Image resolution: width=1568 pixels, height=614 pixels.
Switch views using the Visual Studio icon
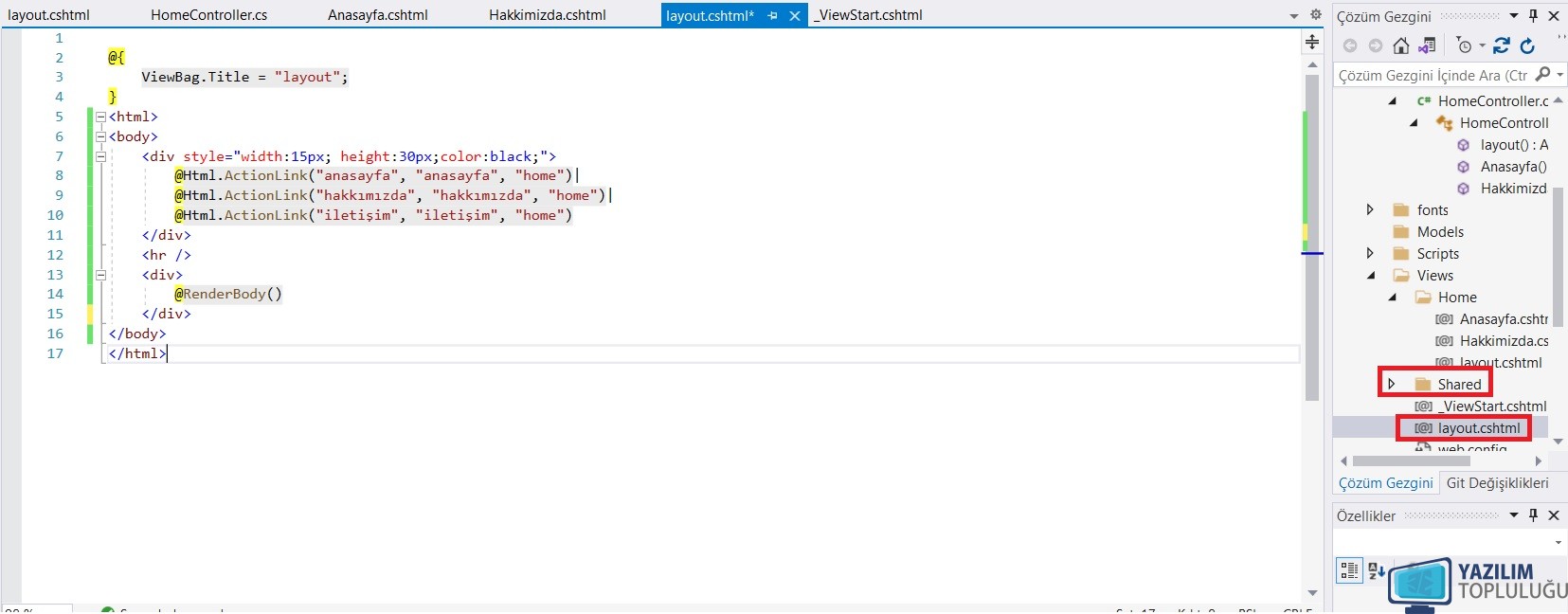pyautogui.click(x=1426, y=45)
